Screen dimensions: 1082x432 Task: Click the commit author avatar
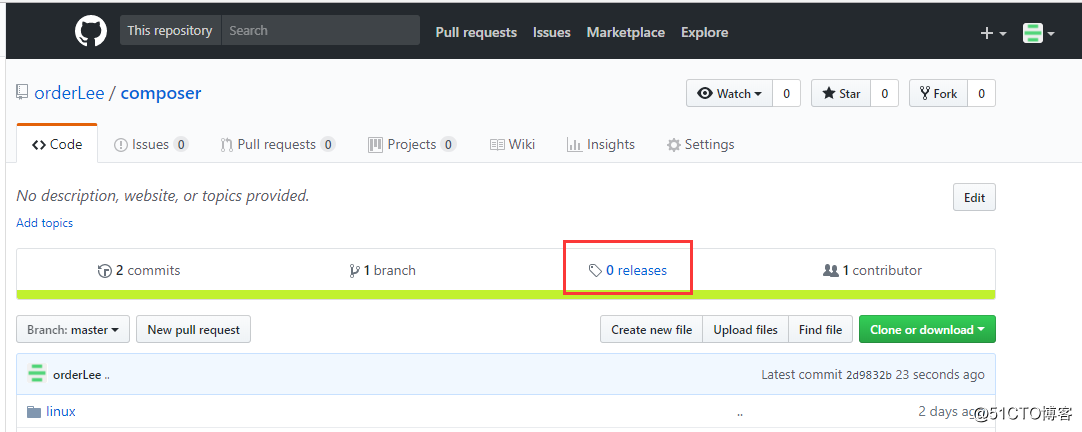pyautogui.click(x=37, y=373)
